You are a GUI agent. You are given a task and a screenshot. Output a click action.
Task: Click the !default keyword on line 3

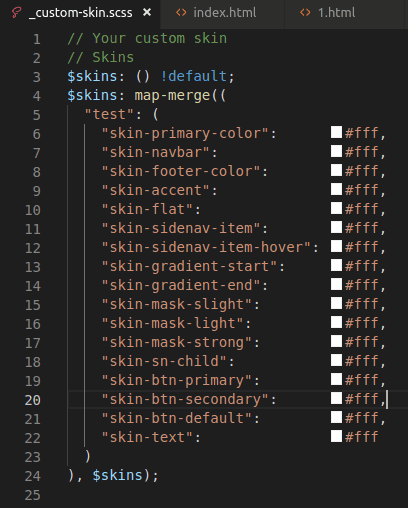tap(194, 76)
